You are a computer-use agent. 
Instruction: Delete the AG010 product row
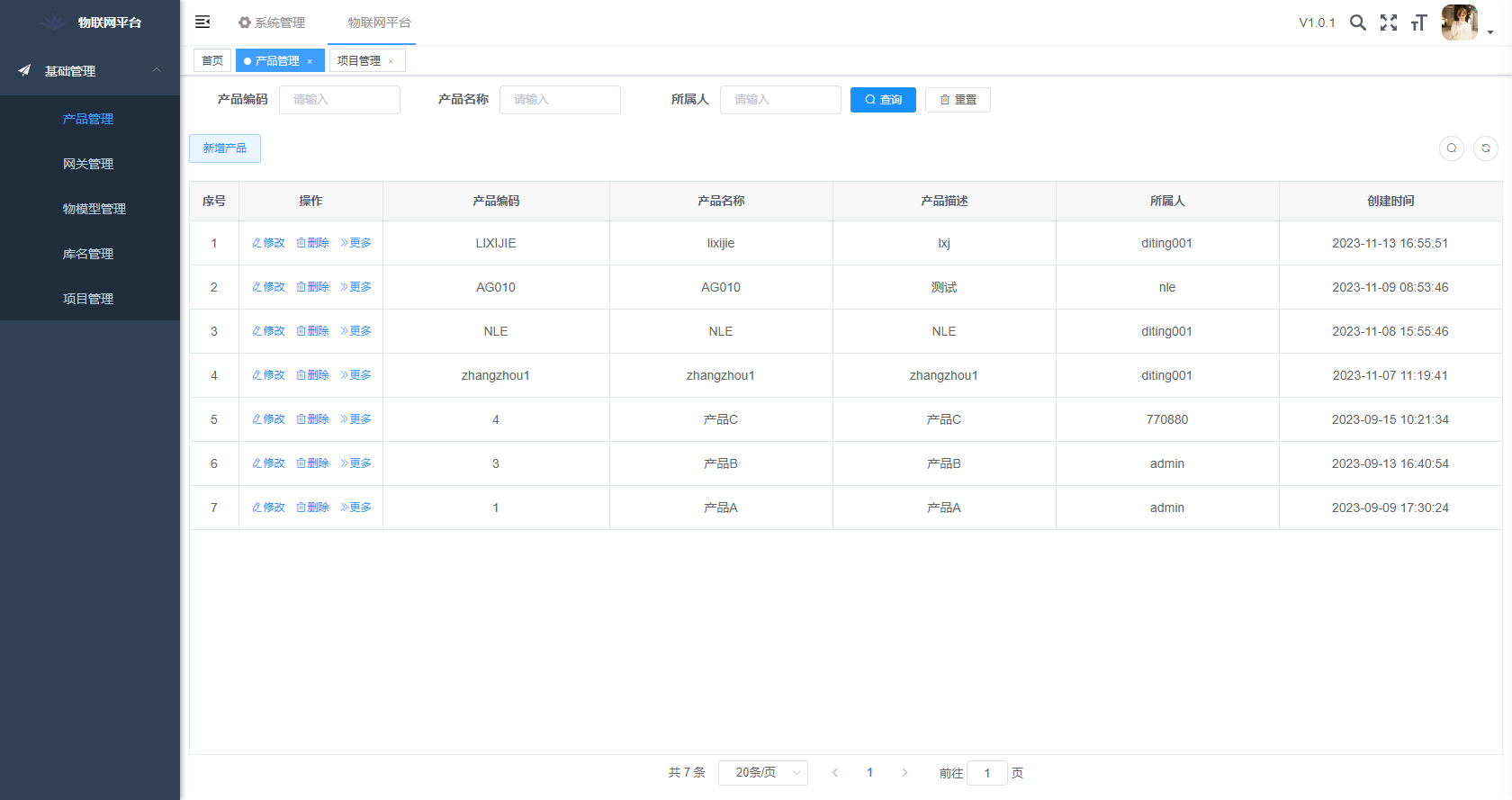point(312,287)
